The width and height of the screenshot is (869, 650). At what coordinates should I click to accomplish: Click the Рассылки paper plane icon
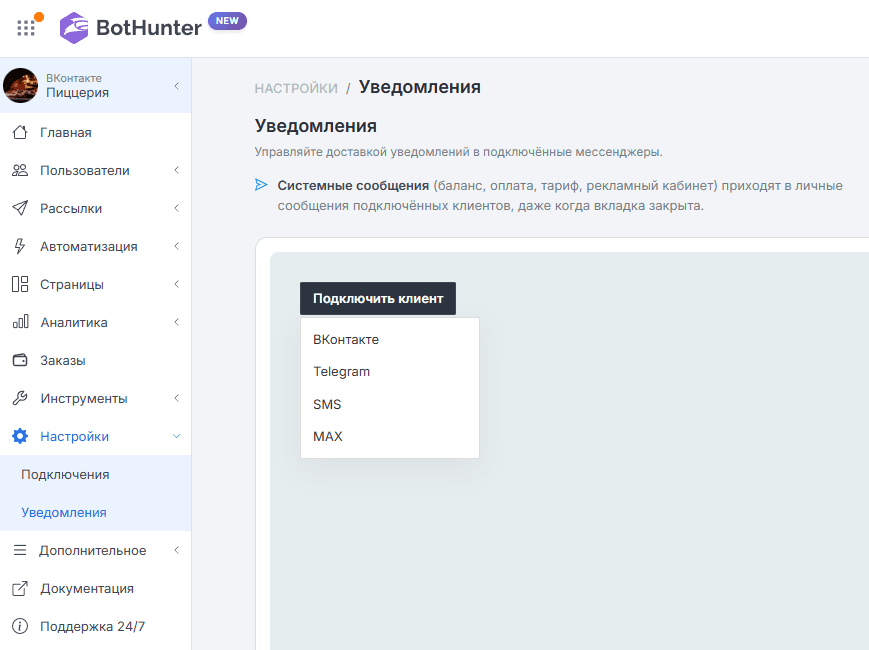pos(20,208)
